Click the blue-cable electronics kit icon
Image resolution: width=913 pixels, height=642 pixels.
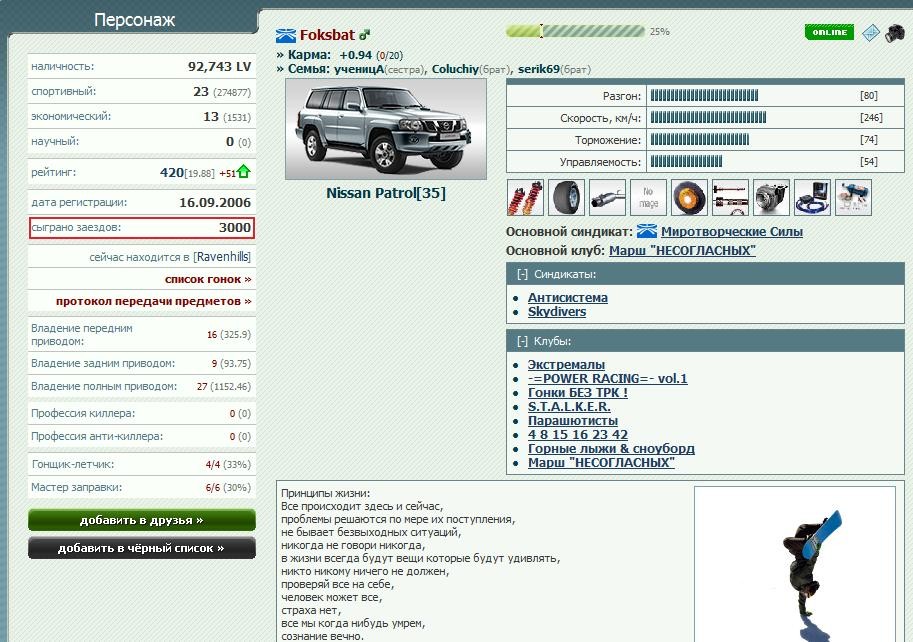tap(812, 198)
